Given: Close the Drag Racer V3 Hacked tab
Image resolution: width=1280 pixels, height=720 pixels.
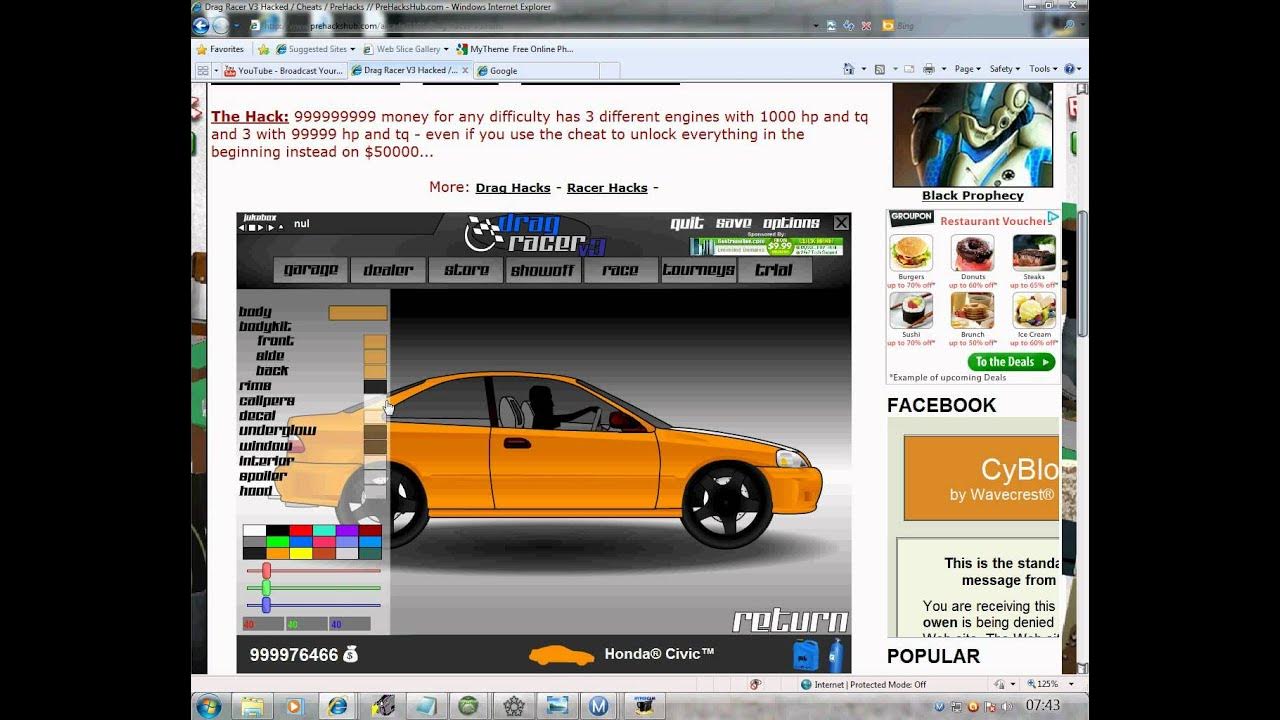Looking at the screenshot, I should pyautogui.click(x=465, y=71).
